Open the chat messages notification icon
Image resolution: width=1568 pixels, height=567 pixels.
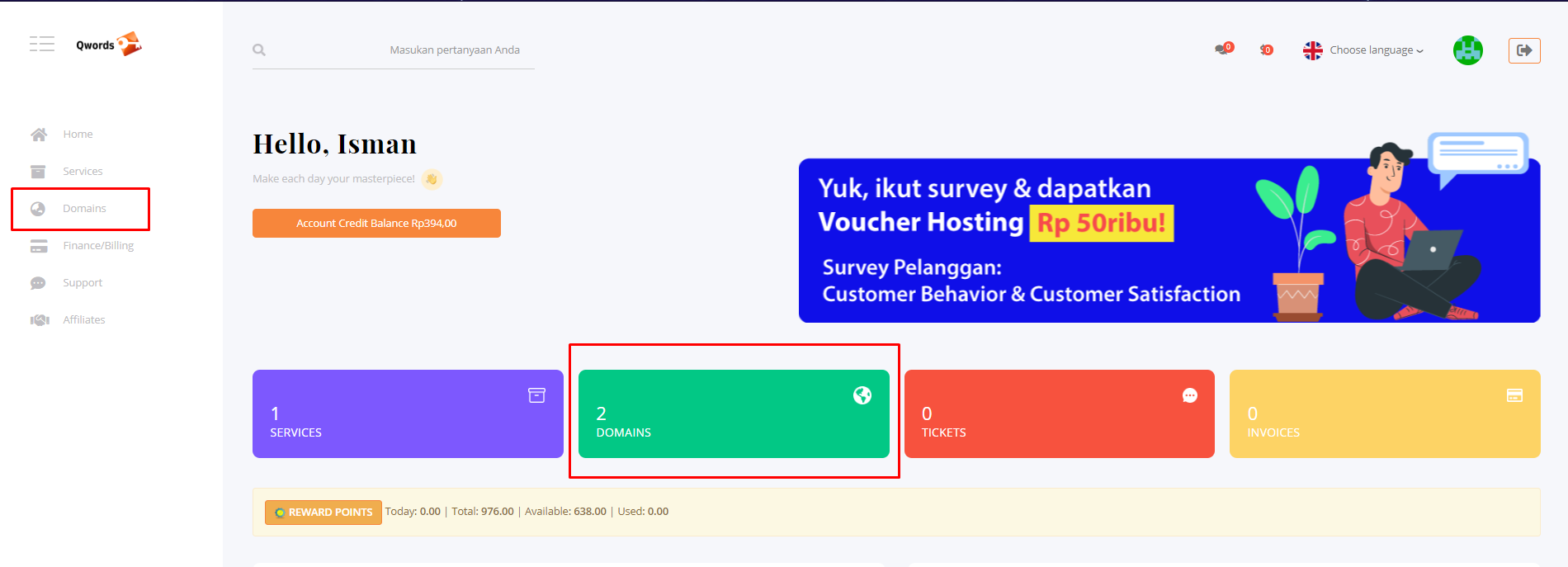[1223, 50]
